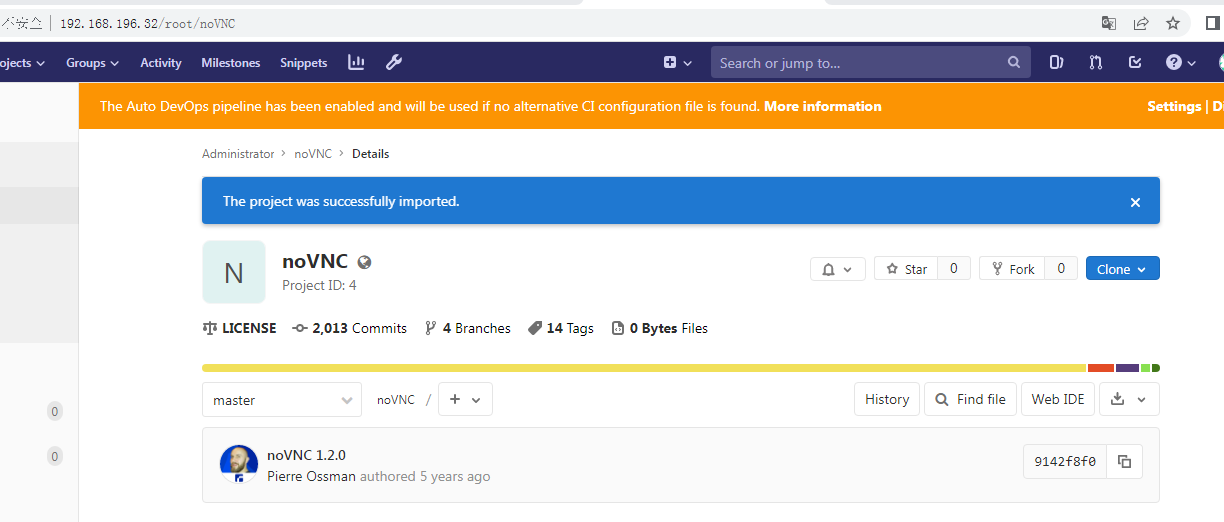
Task: Fork the noVNC project
Action: [1012, 268]
